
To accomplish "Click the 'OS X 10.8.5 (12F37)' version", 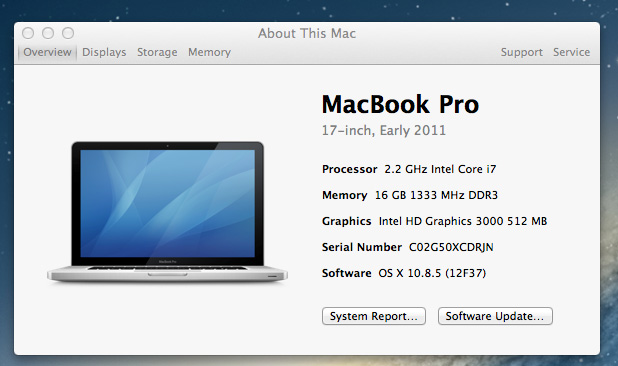I will coord(432,273).
